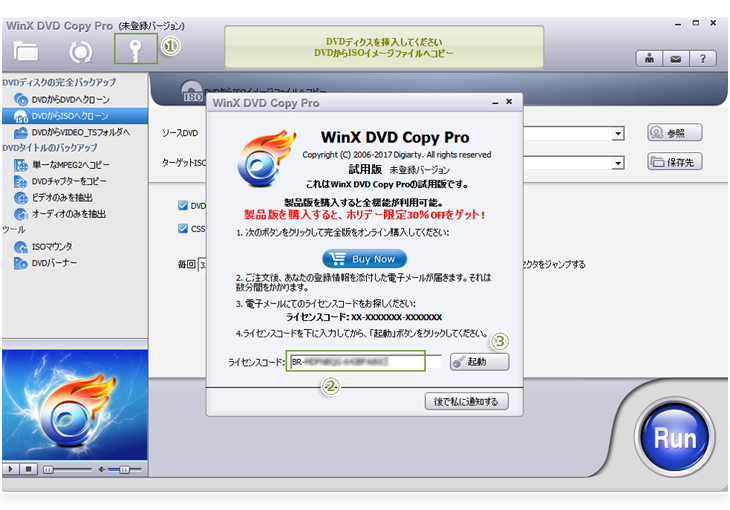Minimize the registration dialog
The height and width of the screenshot is (510, 730).
point(495,102)
